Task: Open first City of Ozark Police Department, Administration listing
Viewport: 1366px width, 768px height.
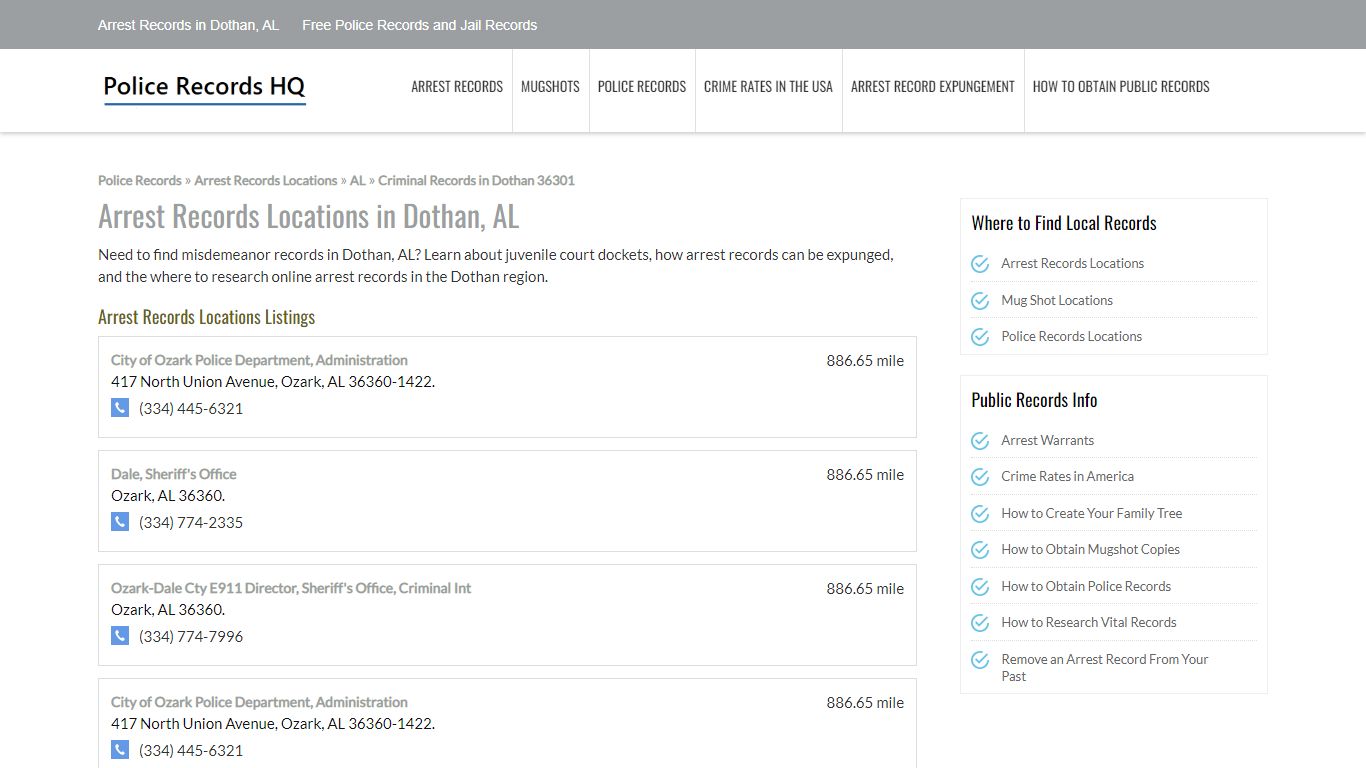Action: pos(259,360)
